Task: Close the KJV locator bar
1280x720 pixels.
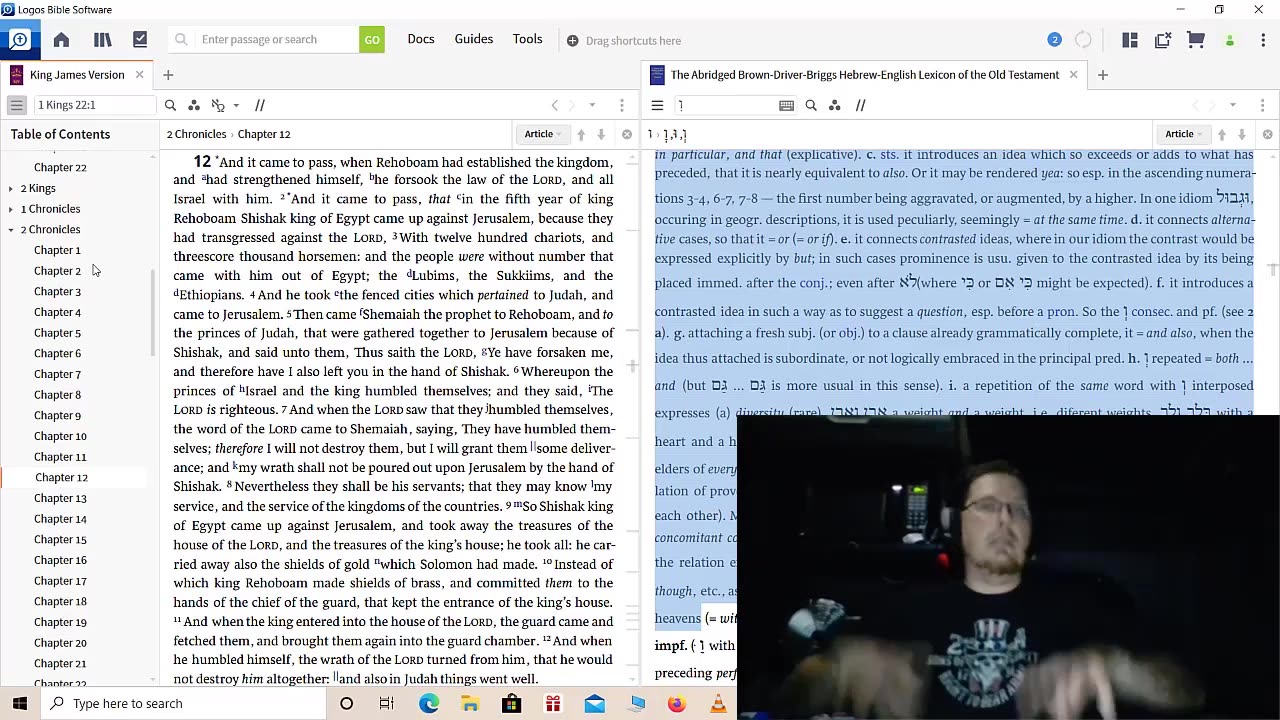Action: pos(627,134)
